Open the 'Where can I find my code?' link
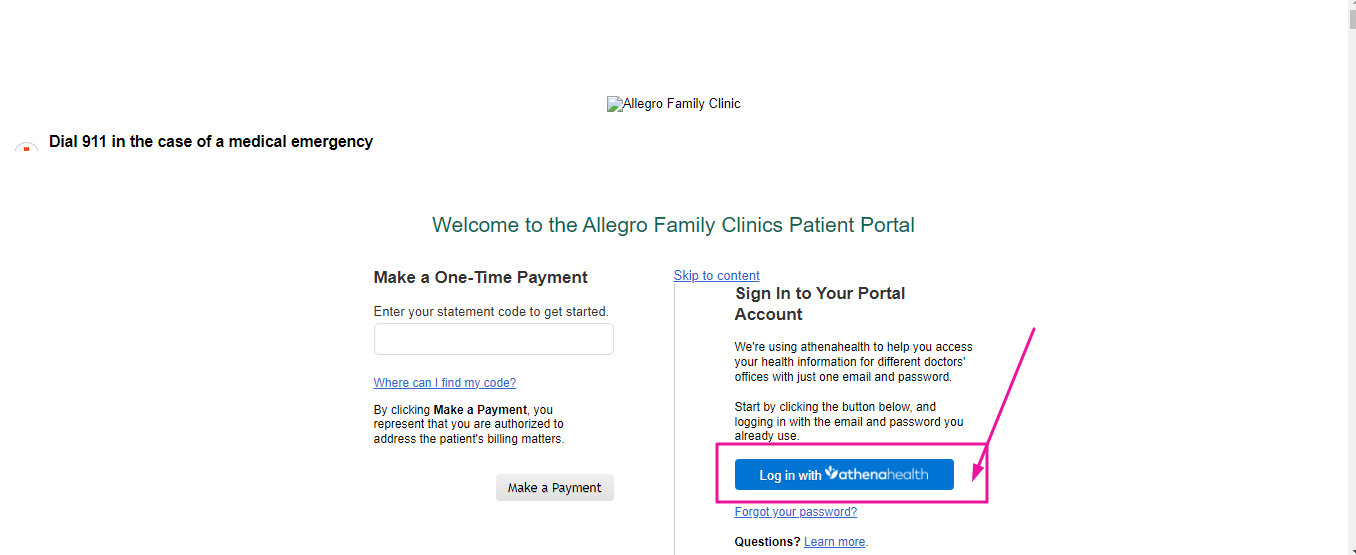Viewport: 1356px width, 555px height. (445, 383)
